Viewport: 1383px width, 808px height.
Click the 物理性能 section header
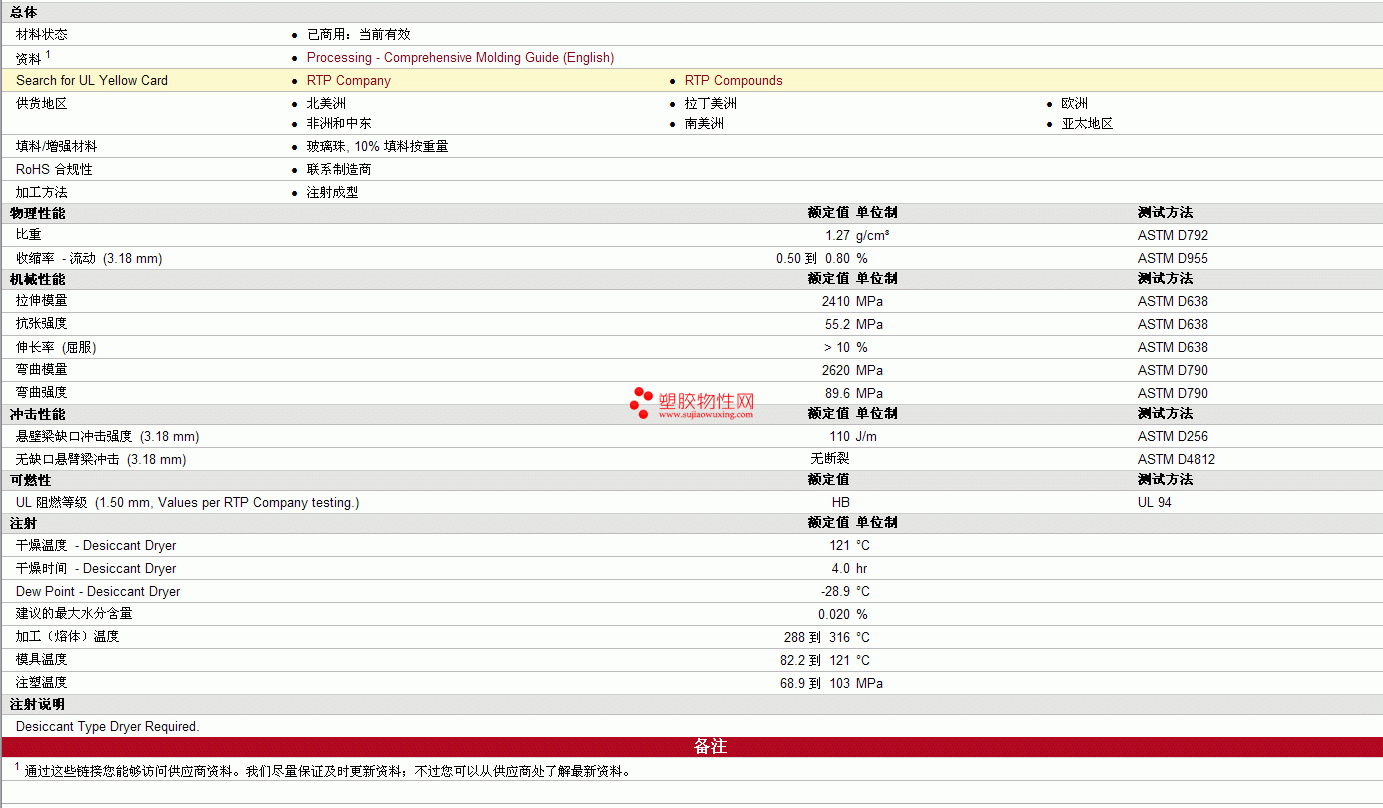[x=37, y=213]
